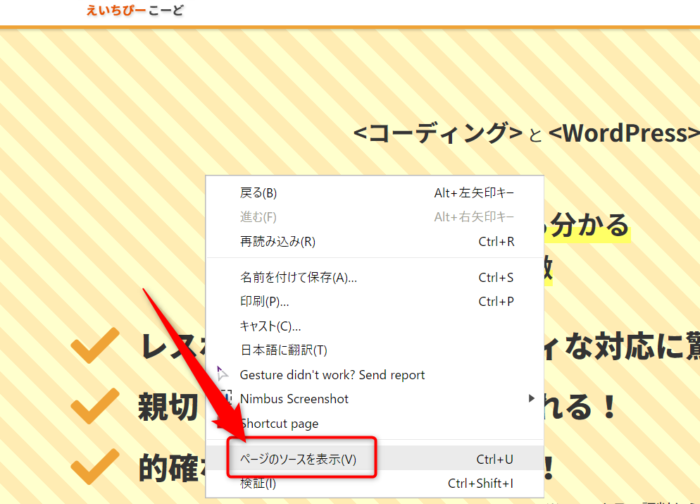700x504 pixels.
Task: Choose 再読み込み(R) to reload page
Action: tap(277, 241)
